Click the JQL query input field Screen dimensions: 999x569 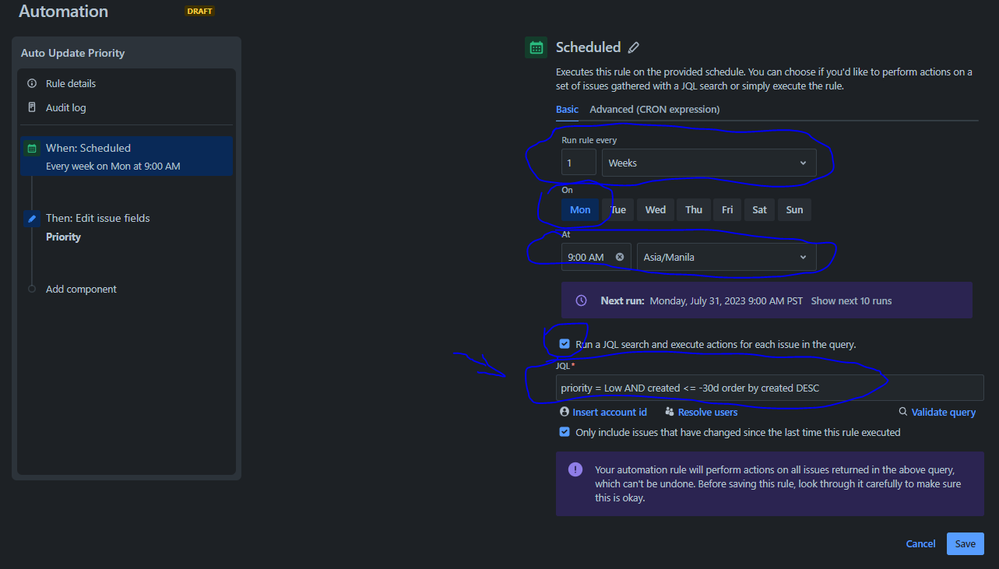[769, 388]
